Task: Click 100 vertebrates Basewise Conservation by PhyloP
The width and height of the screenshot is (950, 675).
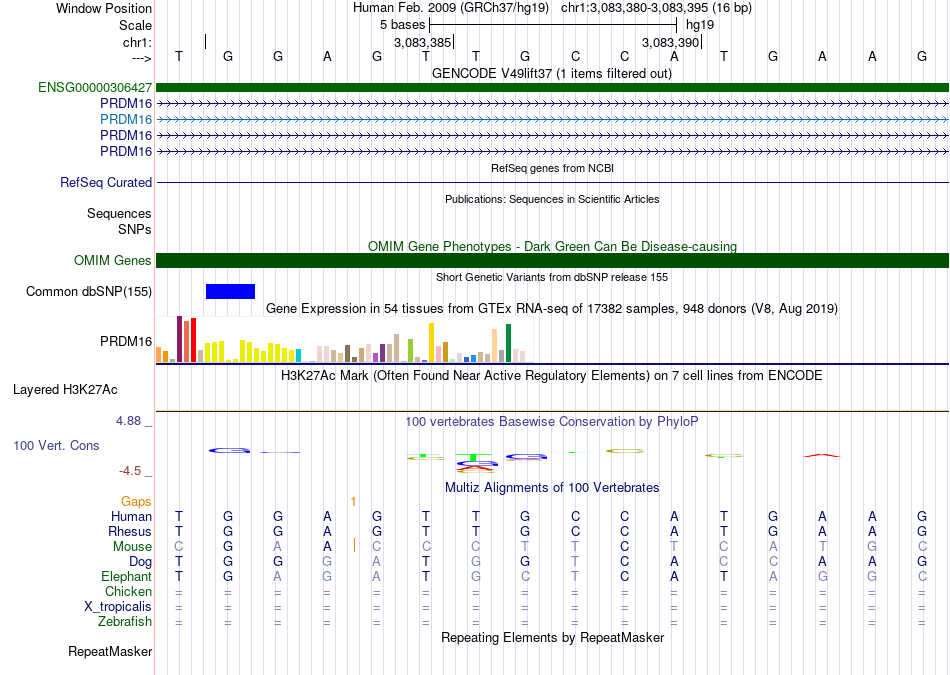Action: click(552, 422)
